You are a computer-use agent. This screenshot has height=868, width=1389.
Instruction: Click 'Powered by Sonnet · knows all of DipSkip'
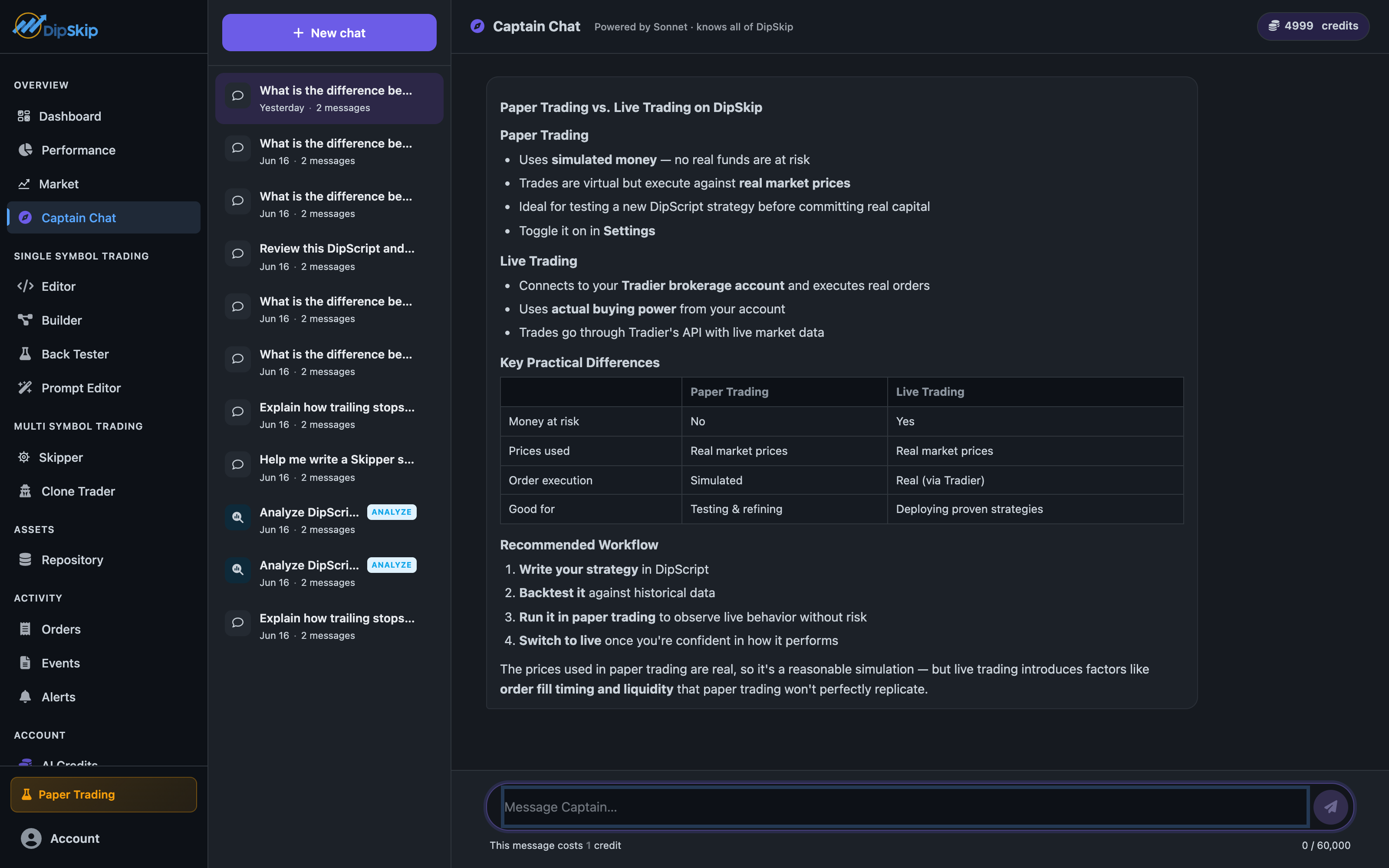point(693,26)
